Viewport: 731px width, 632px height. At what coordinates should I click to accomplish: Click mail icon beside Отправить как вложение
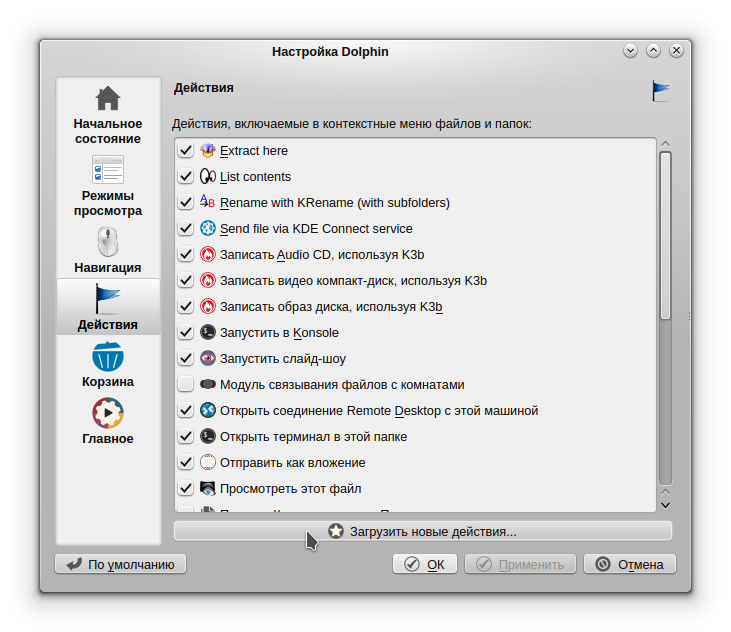coord(207,462)
